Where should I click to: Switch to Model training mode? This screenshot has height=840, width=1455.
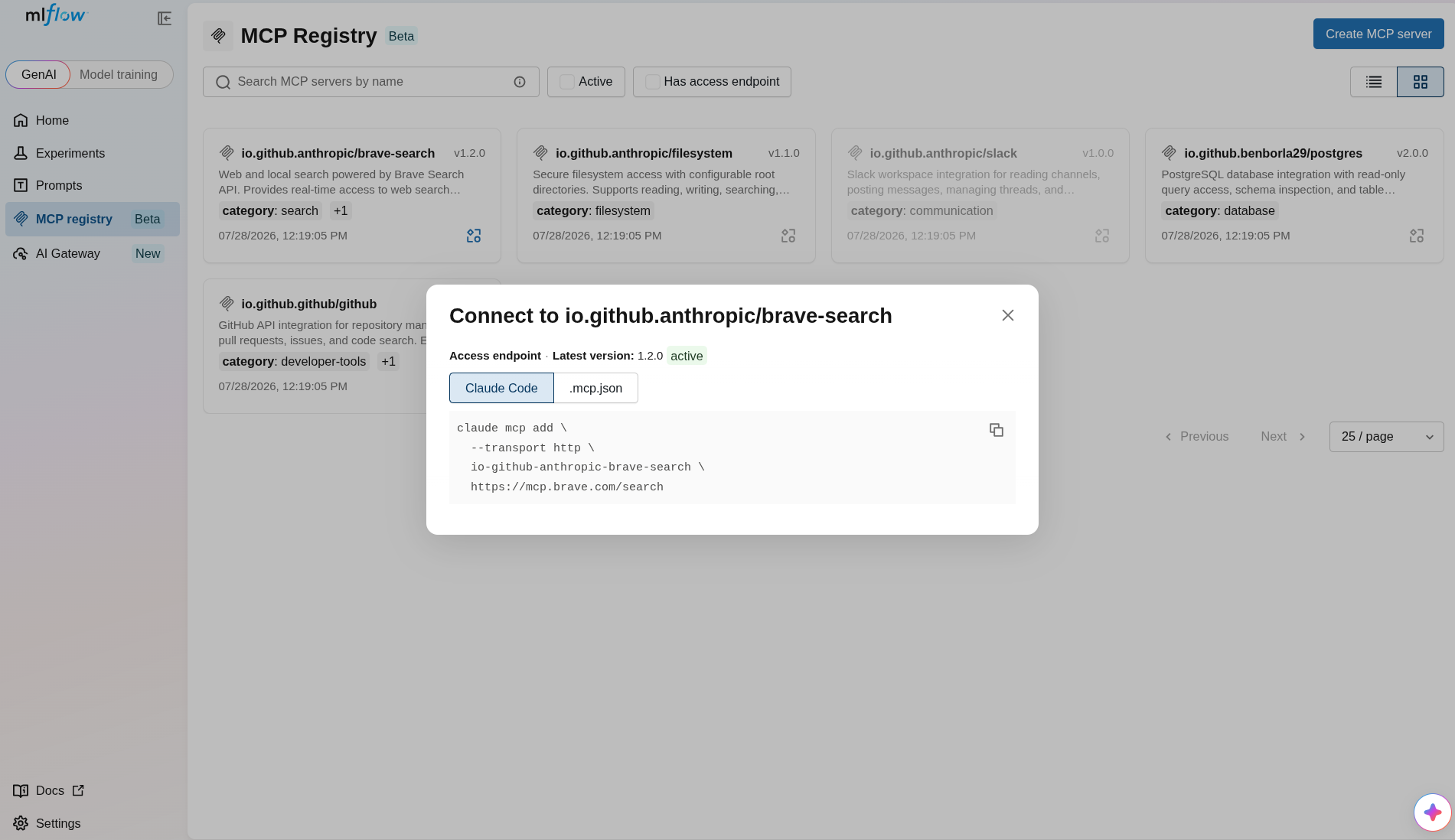click(119, 74)
